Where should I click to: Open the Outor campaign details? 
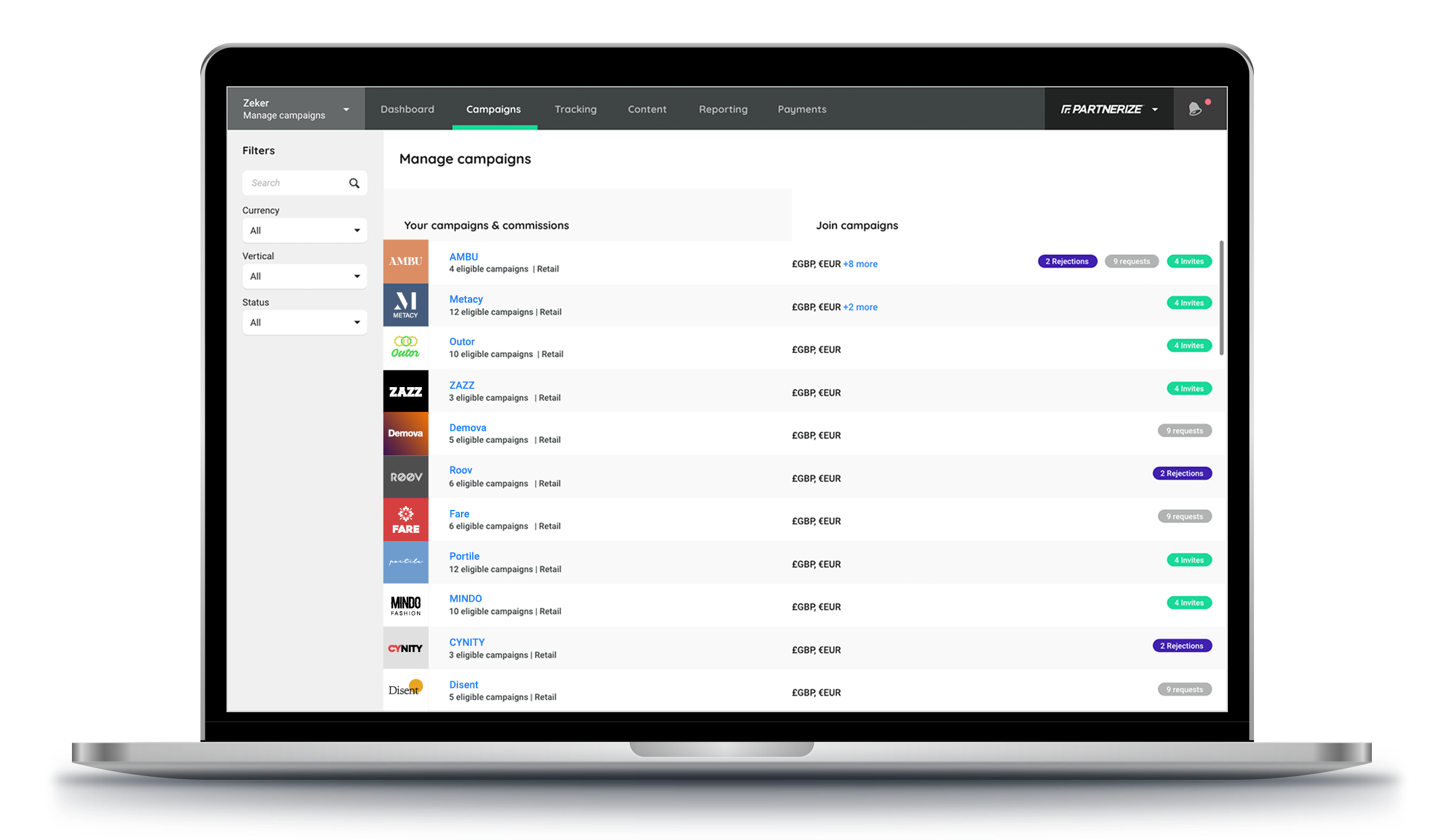tap(462, 341)
